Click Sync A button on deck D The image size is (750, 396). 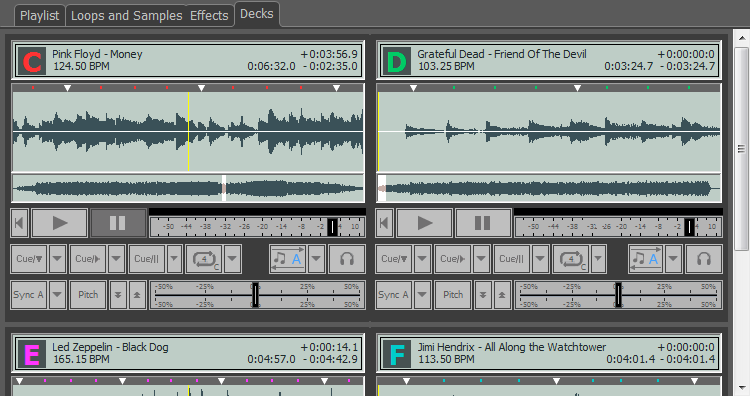393,295
